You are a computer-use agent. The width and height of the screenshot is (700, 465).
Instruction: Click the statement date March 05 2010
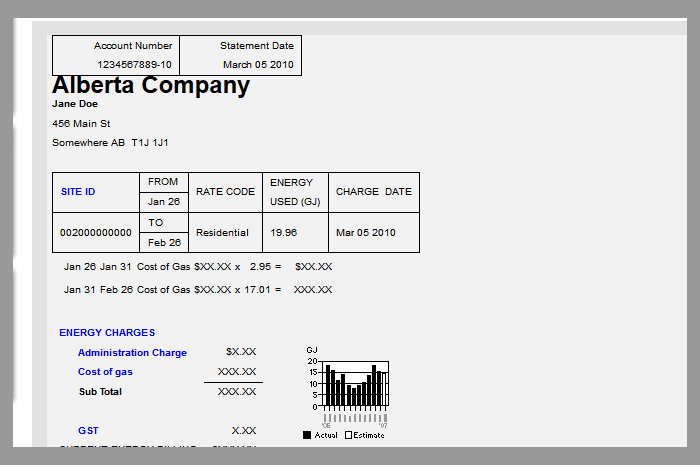pos(258,65)
